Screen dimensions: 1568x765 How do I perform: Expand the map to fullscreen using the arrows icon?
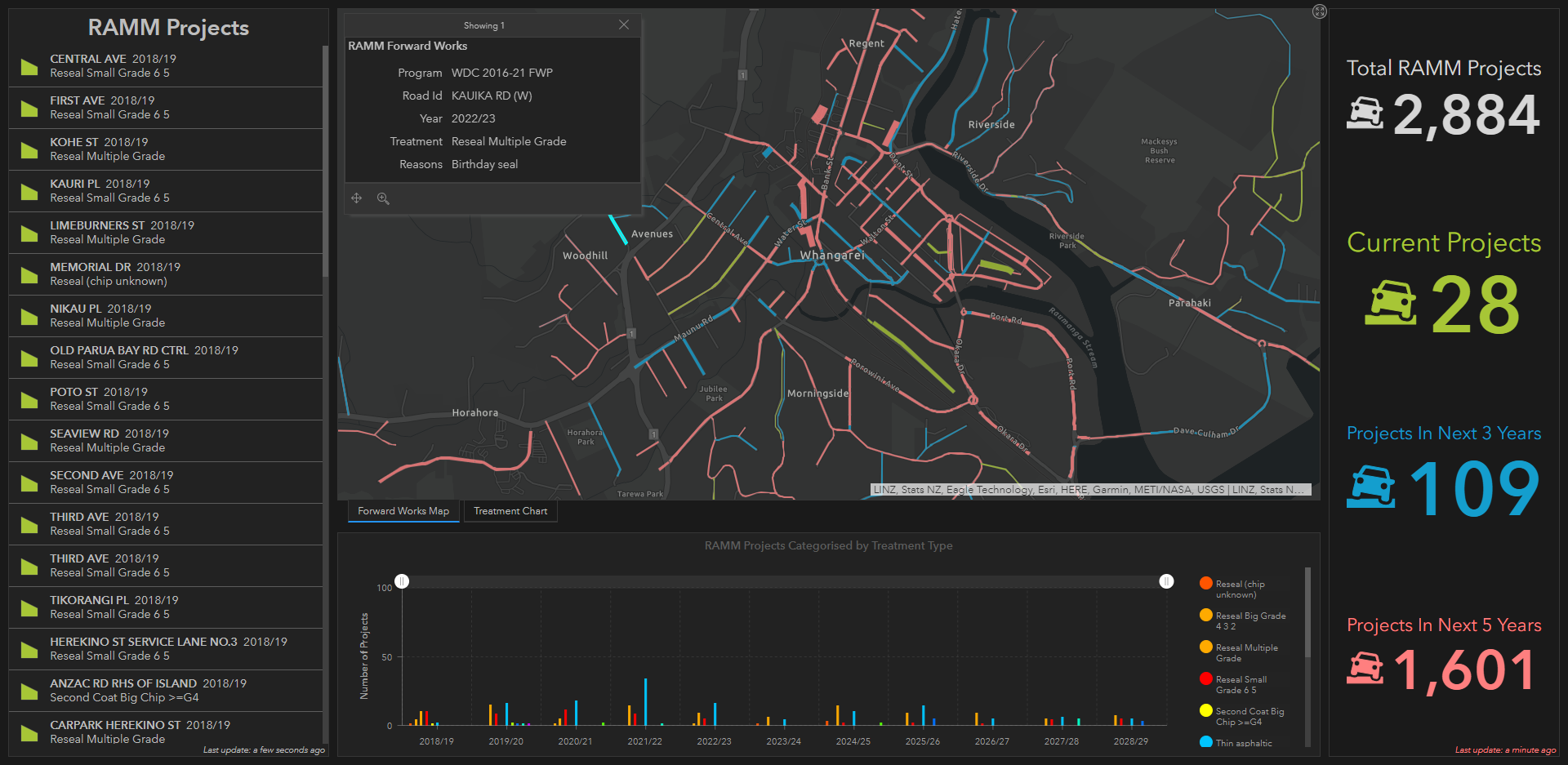(x=1318, y=11)
